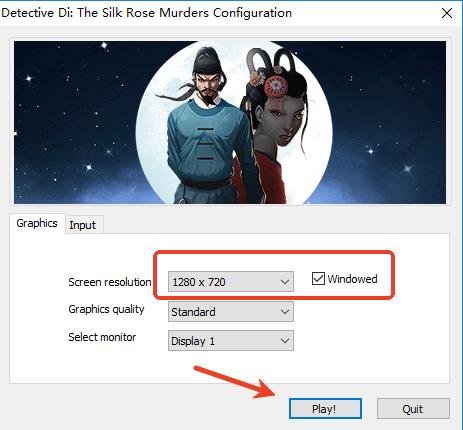Select the Graphics tab
Screen dimensions: 463x430
click(x=37, y=223)
